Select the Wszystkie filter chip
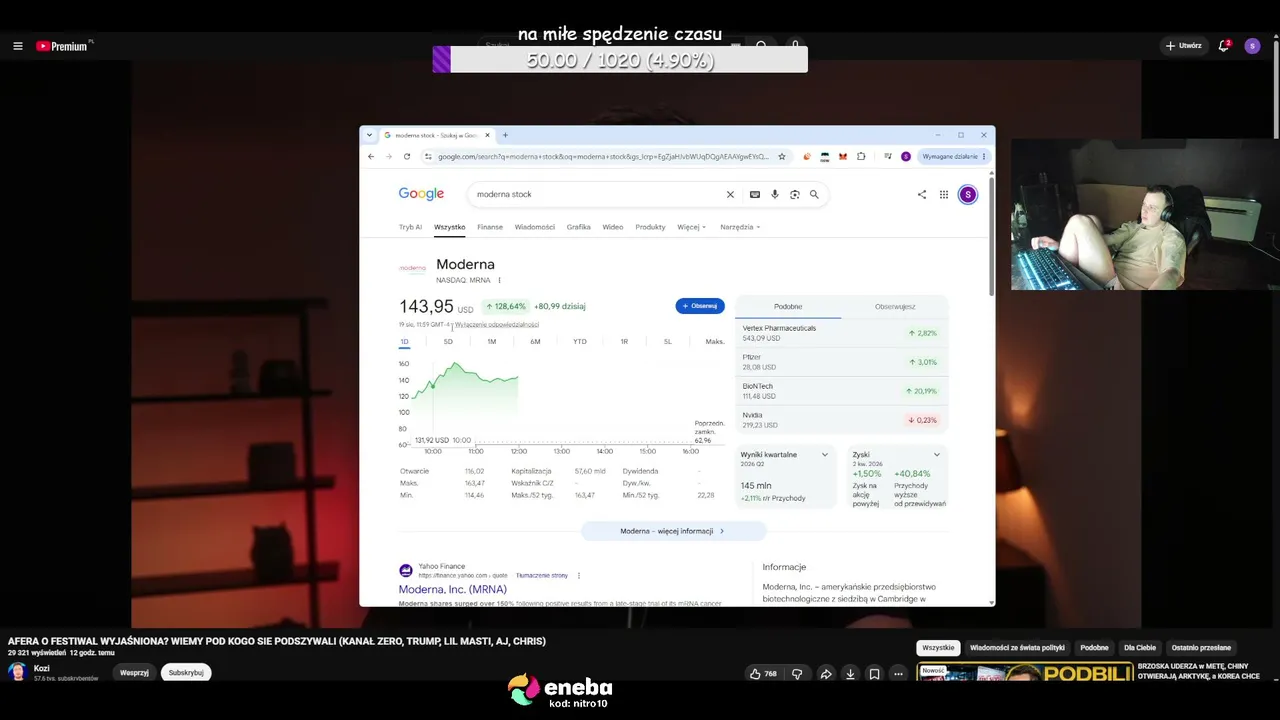The width and height of the screenshot is (1280, 720). pos(938,648)
